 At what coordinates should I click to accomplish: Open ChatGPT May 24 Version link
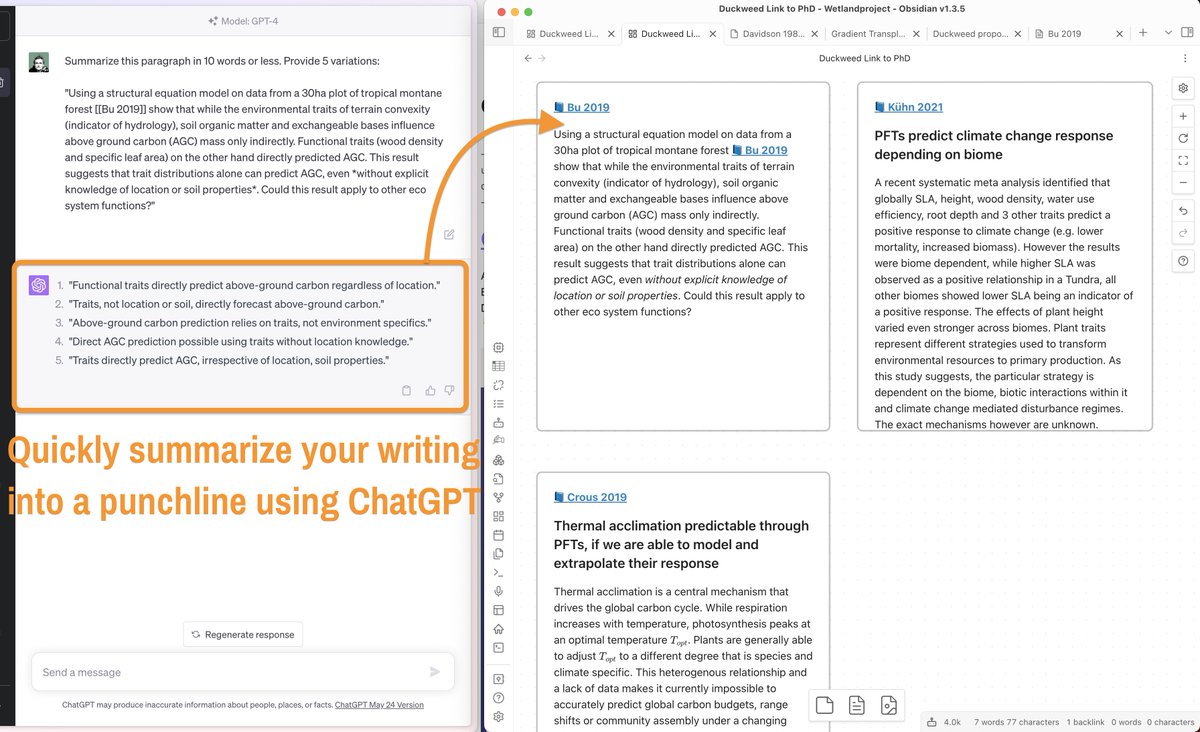point(379,705)
